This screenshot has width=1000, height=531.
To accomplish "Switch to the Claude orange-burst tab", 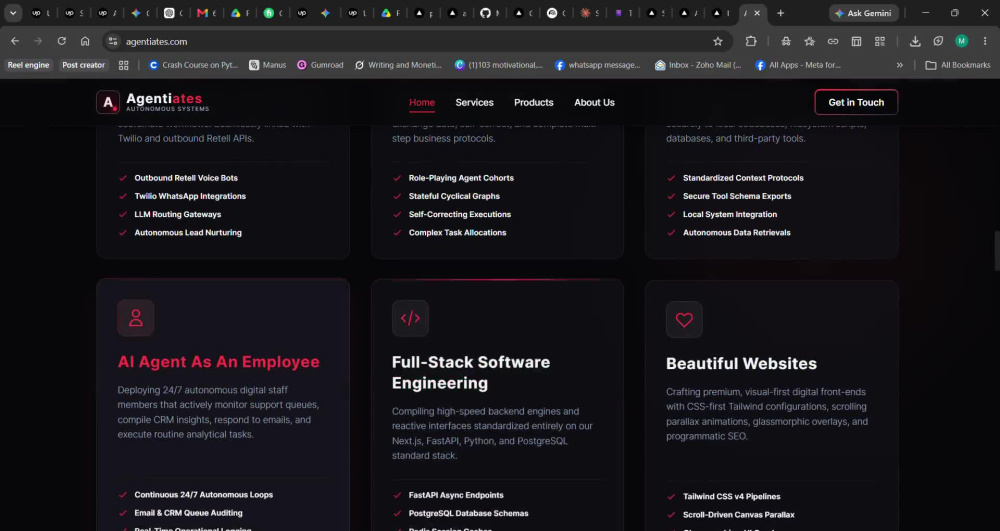I will 589,13.
